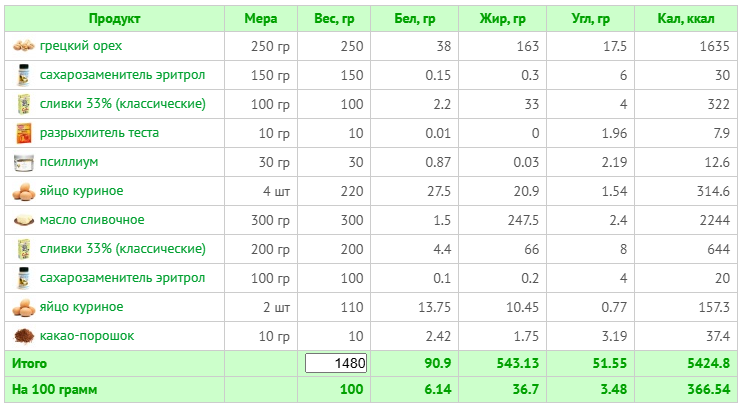Click the total protein value 90.9
Image resolution: width=743 pixels, height=409 pixels.
437,364
